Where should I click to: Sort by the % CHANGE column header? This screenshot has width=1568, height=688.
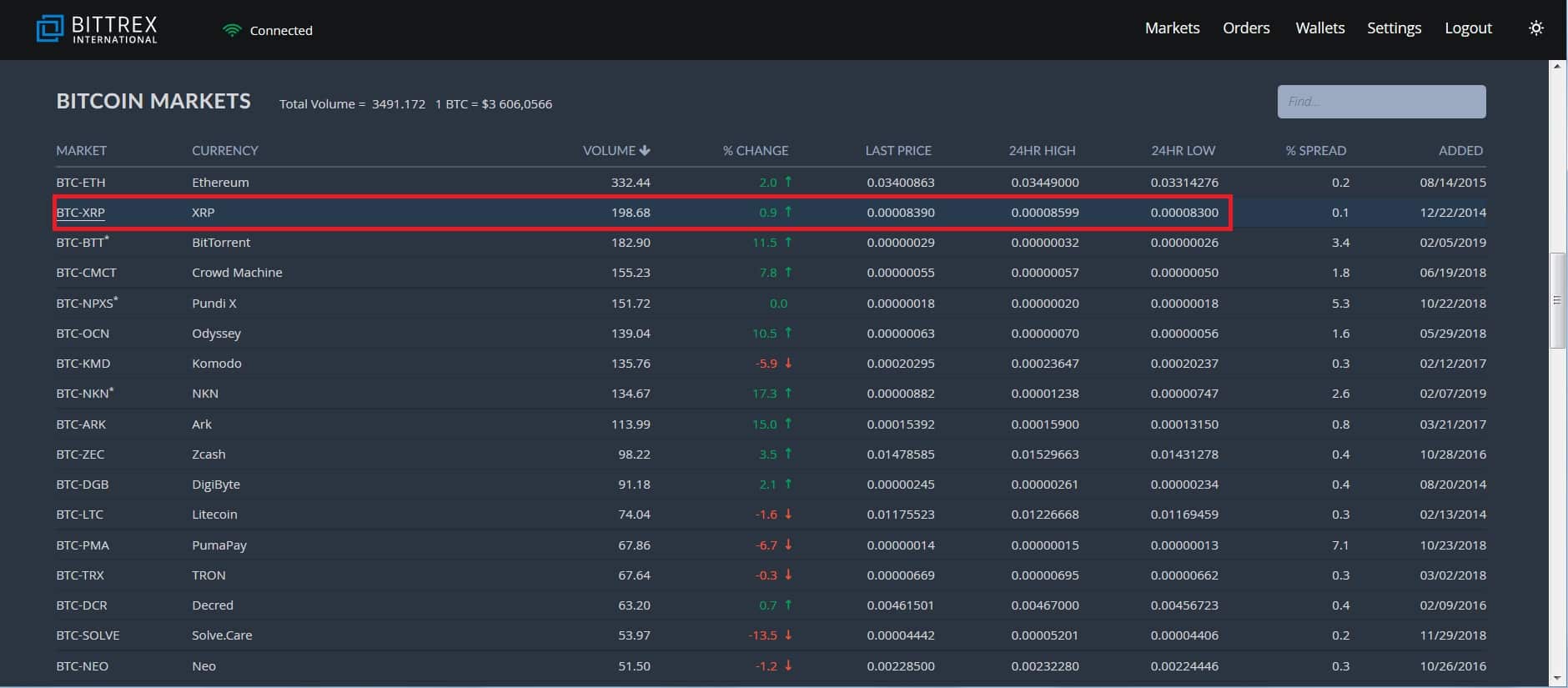[756, 151]
